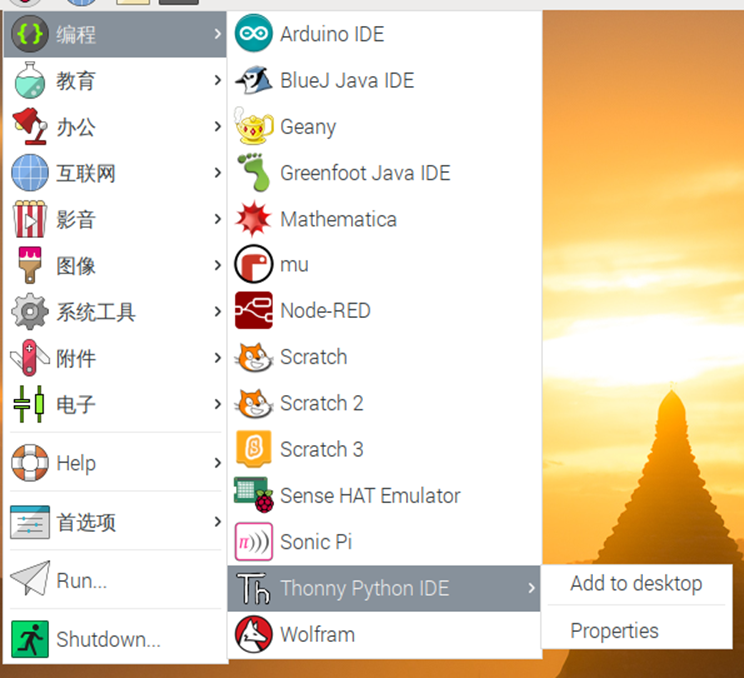Click the Sense HAT Emulator icon

253,496
